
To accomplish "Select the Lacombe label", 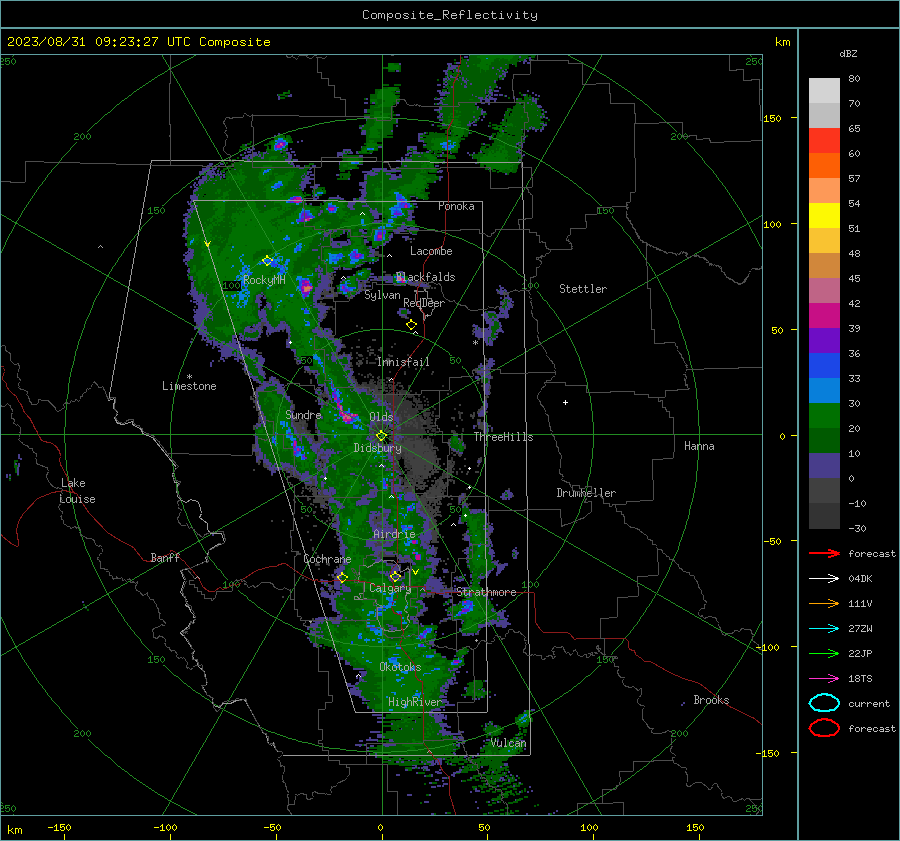I will [431, 251].
